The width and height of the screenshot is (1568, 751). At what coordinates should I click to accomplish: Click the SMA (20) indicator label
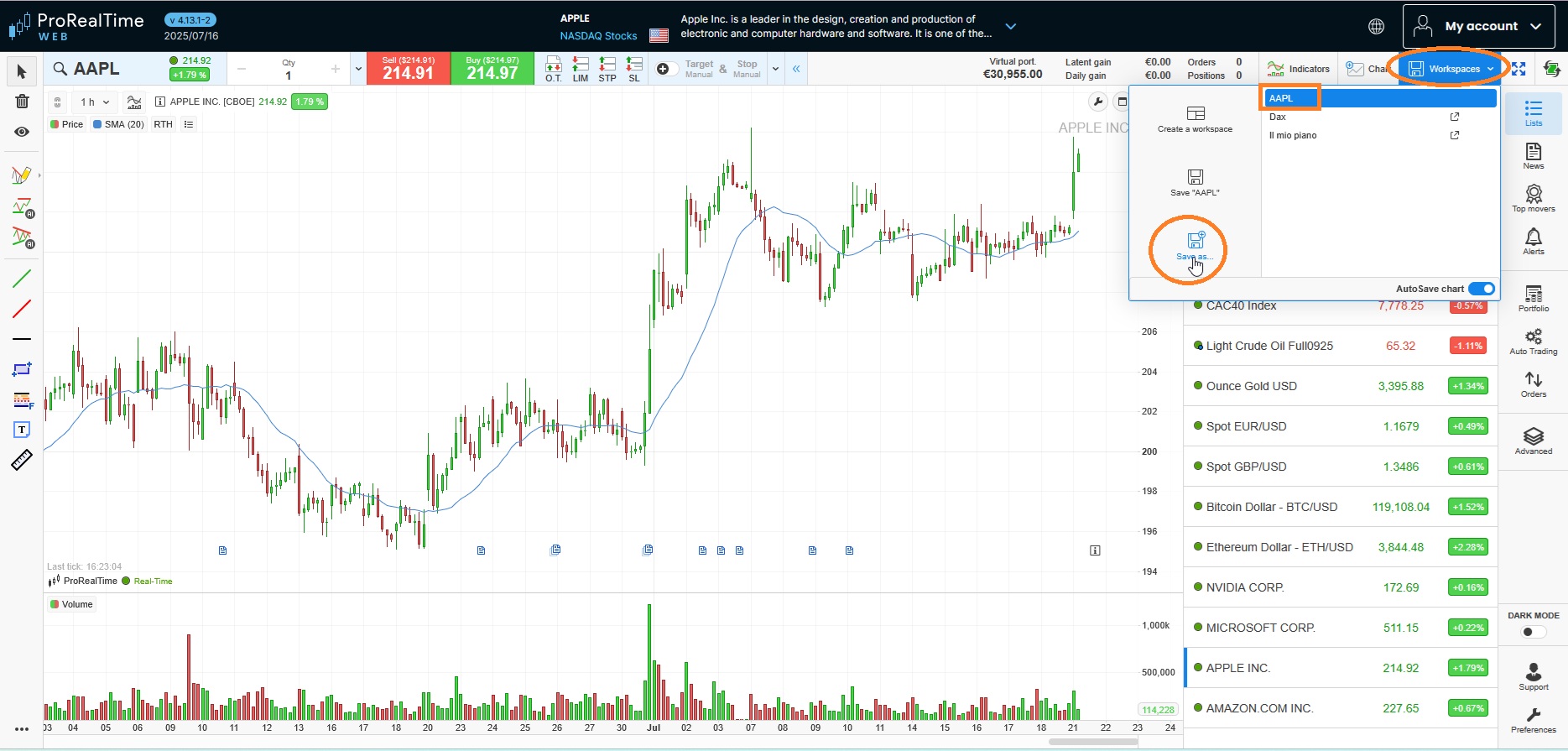point(118,124)
